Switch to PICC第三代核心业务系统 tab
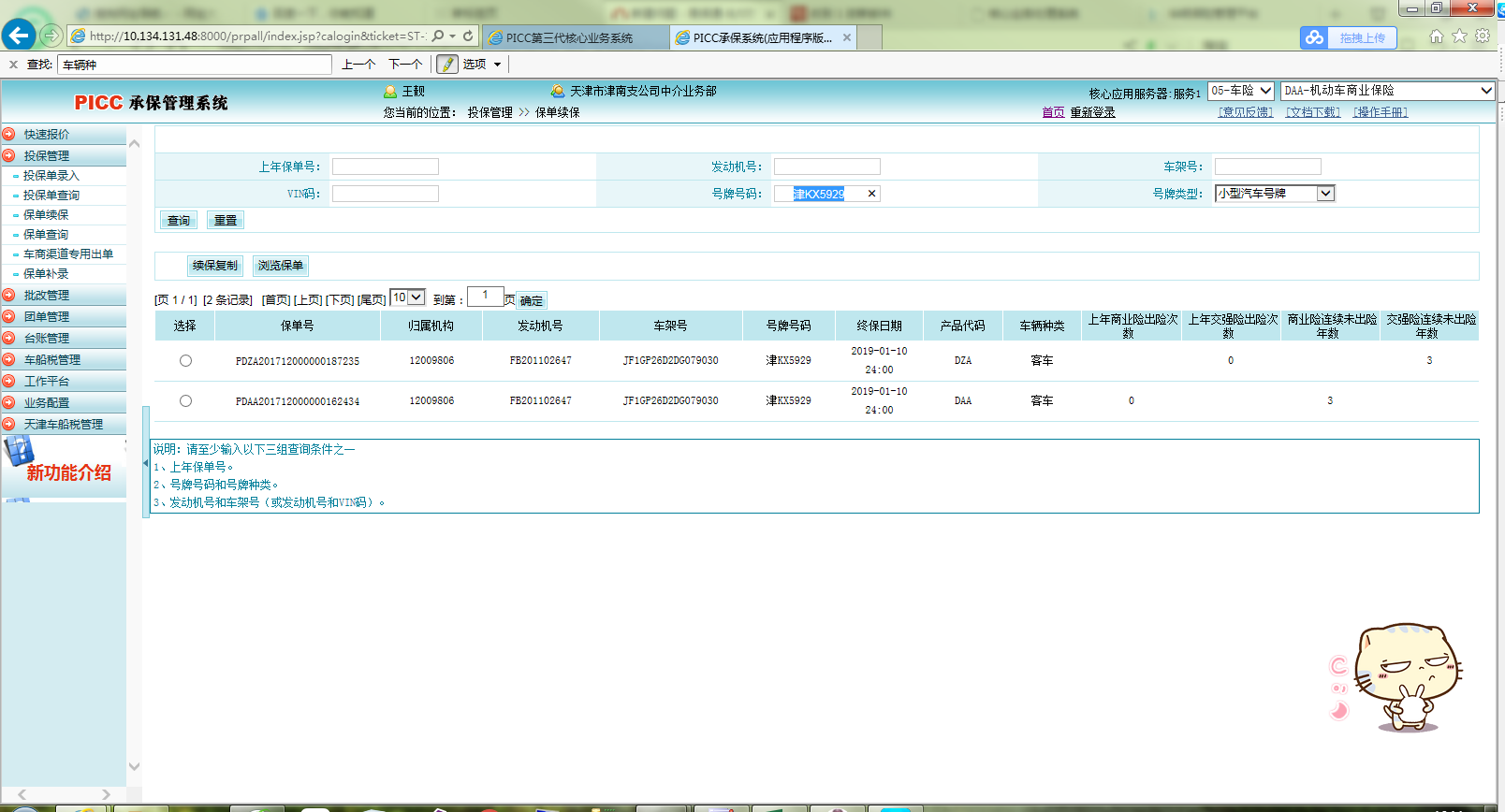Image resolution: width=1505 pixels, height=812 pixels. click(x=569, y=38)
